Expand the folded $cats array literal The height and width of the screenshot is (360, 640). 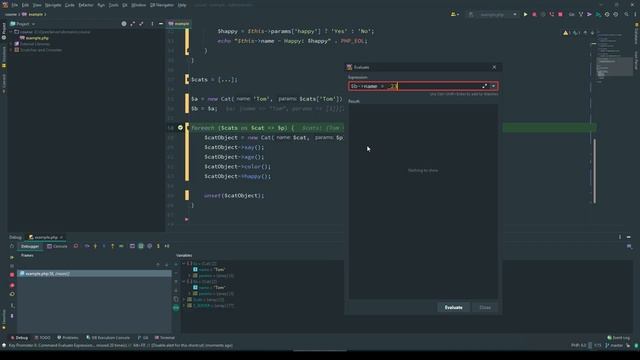[x=227, y=80]
